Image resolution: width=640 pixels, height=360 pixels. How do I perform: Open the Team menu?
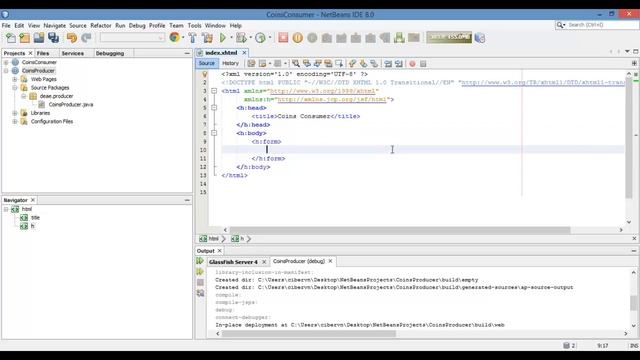pos(176,25)
